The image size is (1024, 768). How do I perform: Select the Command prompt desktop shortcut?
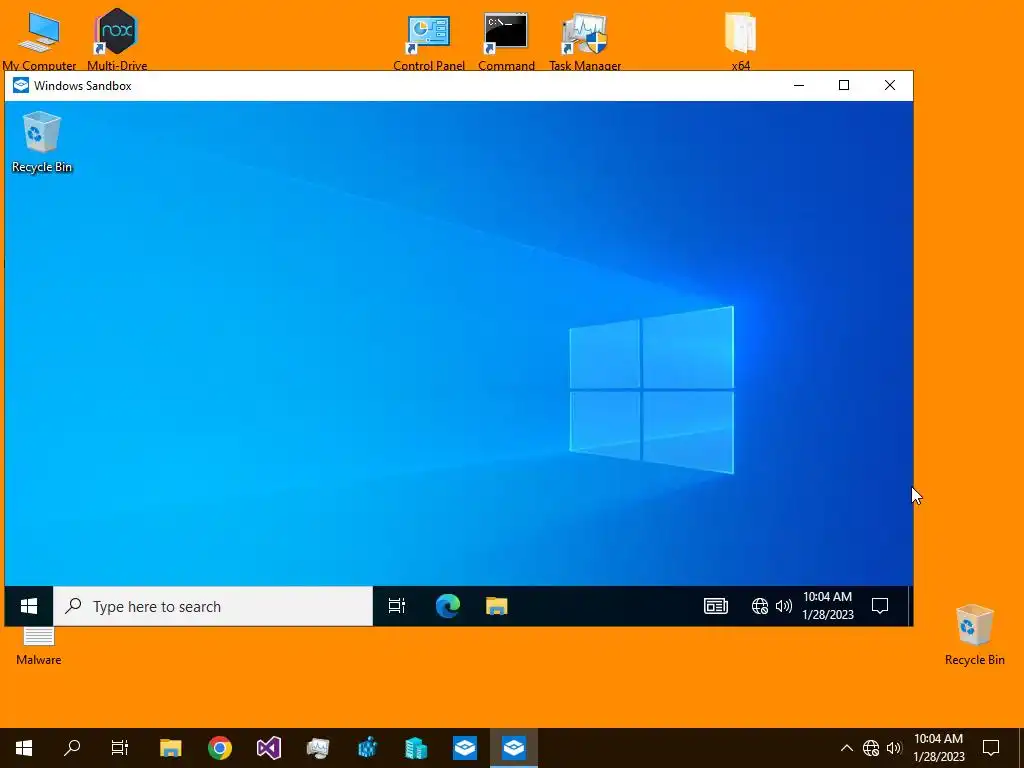click(506, 42)
